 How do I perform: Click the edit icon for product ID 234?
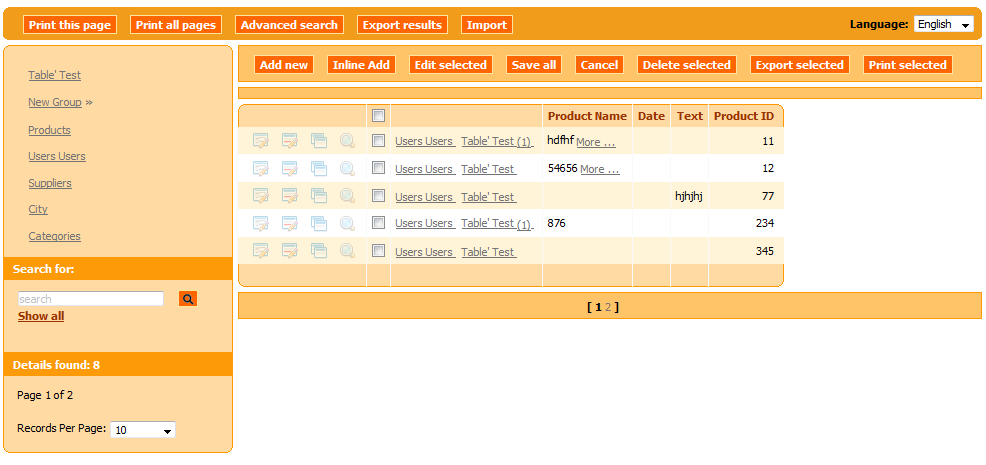260,223
